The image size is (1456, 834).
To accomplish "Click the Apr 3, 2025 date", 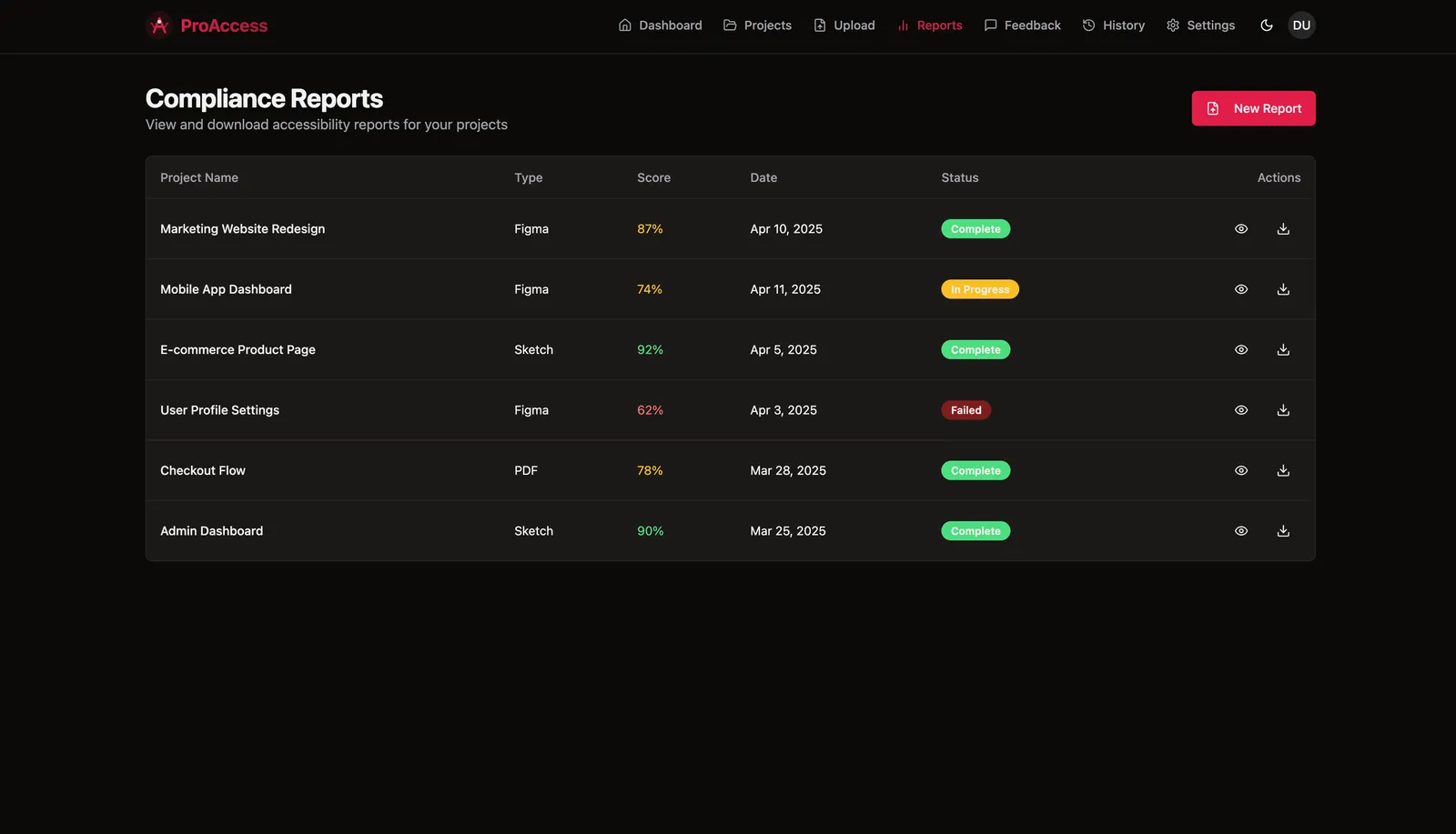I will [x=784, y=410].
